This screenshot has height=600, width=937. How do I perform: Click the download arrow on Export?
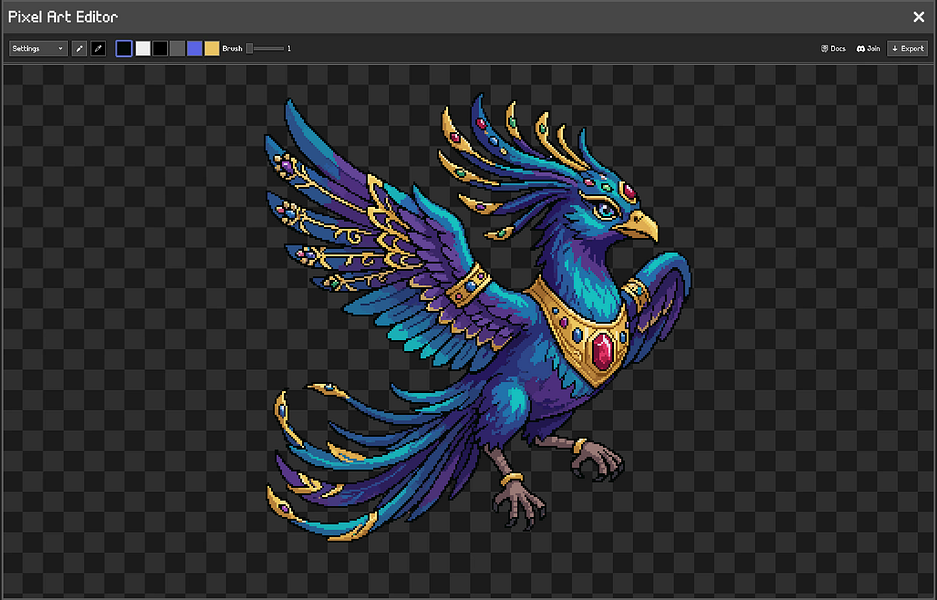895,48
